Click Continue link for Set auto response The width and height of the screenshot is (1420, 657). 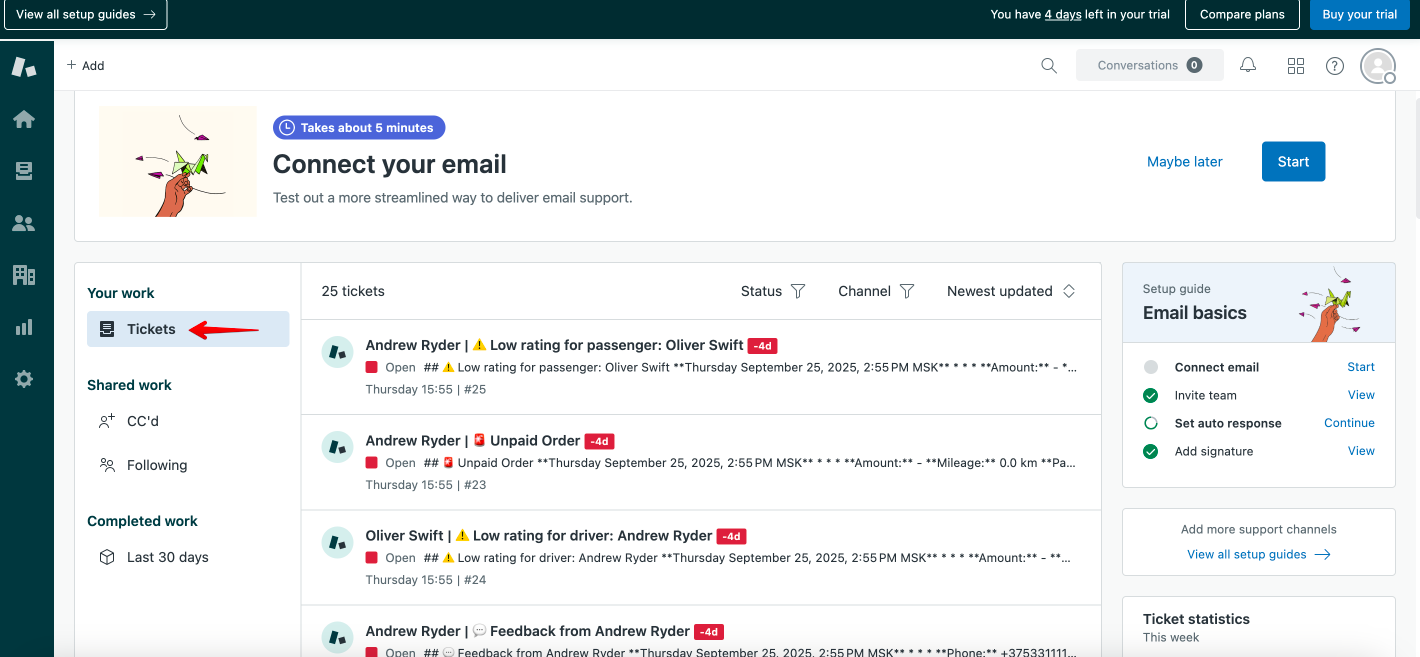point(1349,423)
